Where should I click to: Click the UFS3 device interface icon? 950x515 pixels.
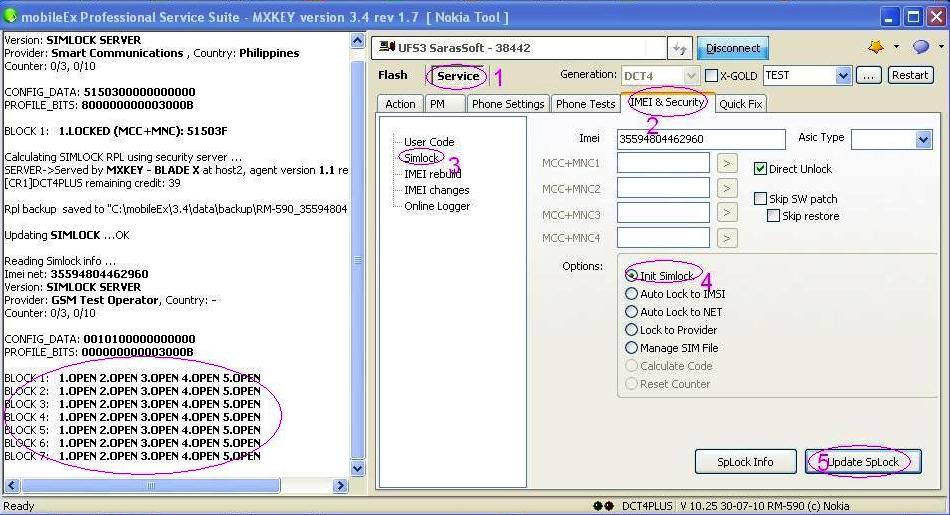[387, 47]
